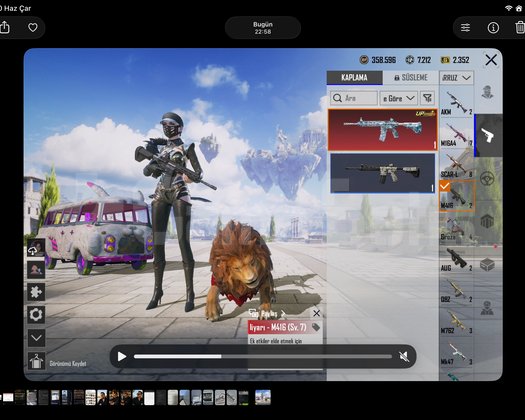The image size is (525, 420).
Task: Click the 358.596 currency counter
Action: pos(378,60)
